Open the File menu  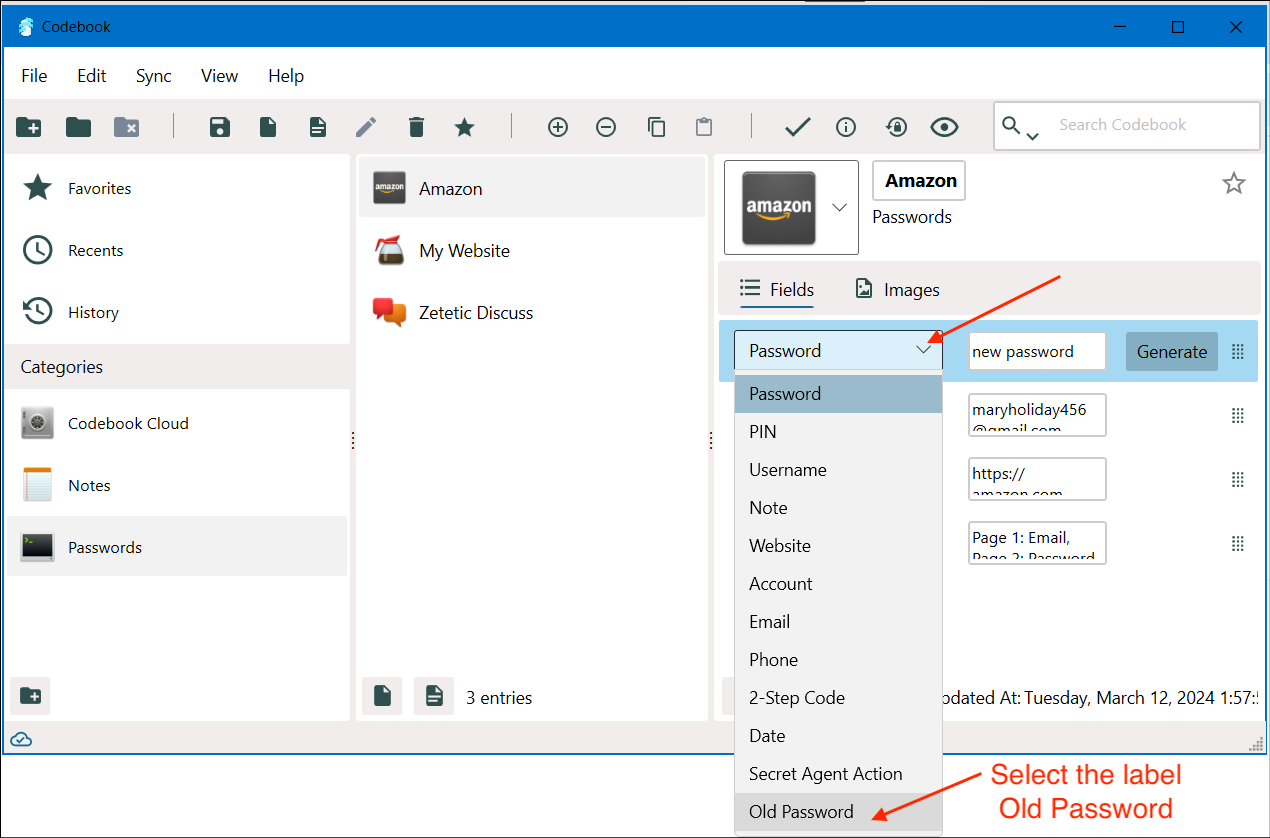34,76
